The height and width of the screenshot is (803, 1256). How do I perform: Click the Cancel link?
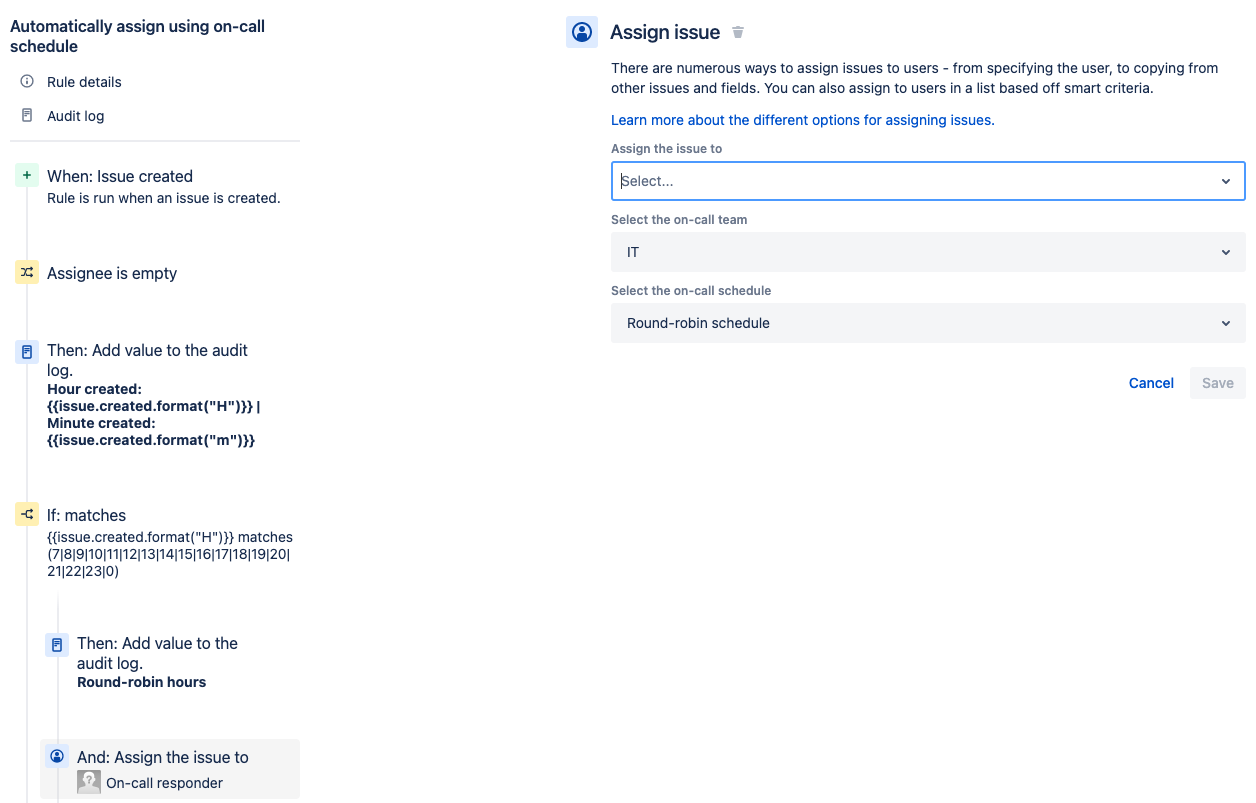pos(1151,383)
